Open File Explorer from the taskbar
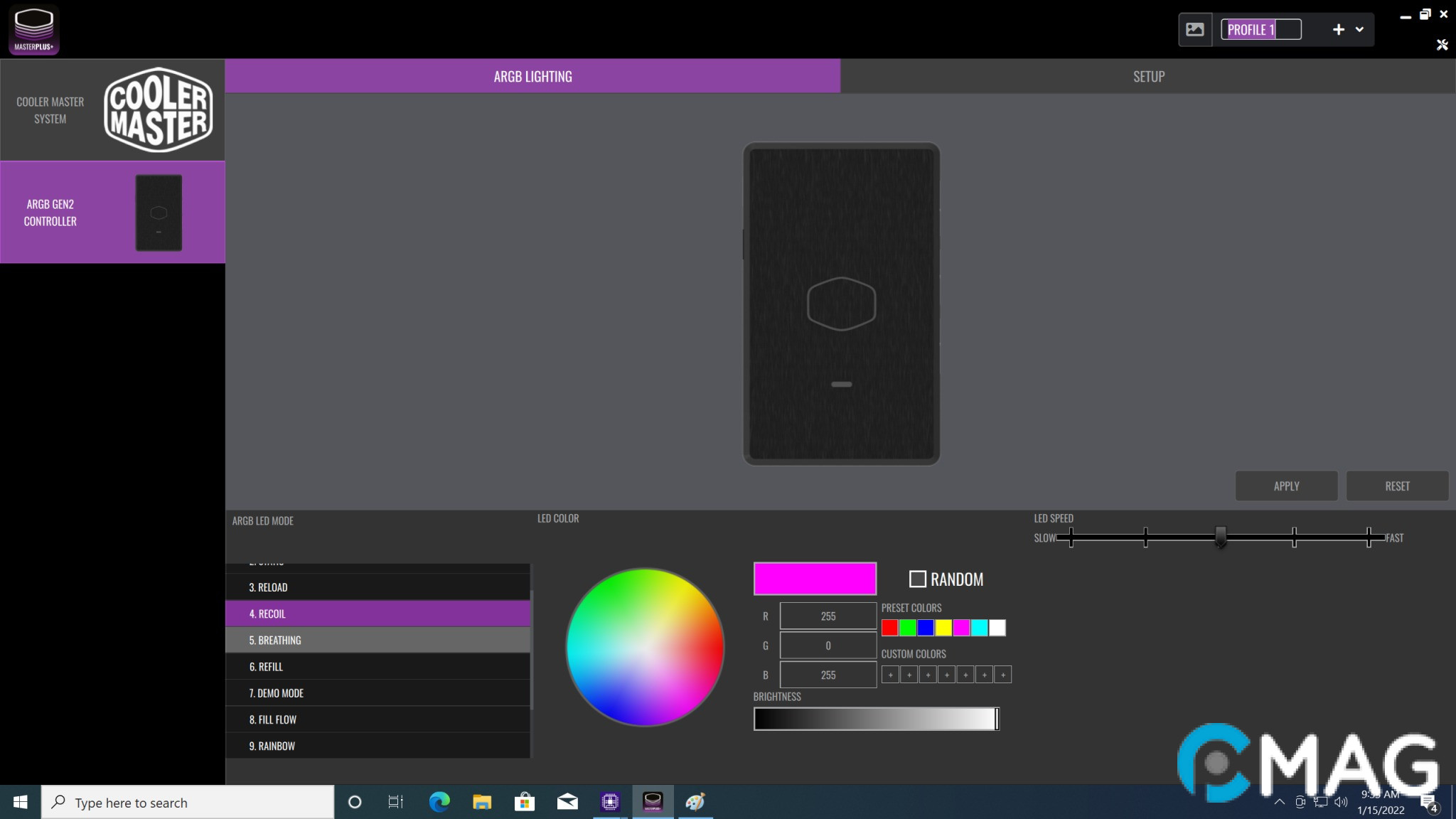 (482, 802)
